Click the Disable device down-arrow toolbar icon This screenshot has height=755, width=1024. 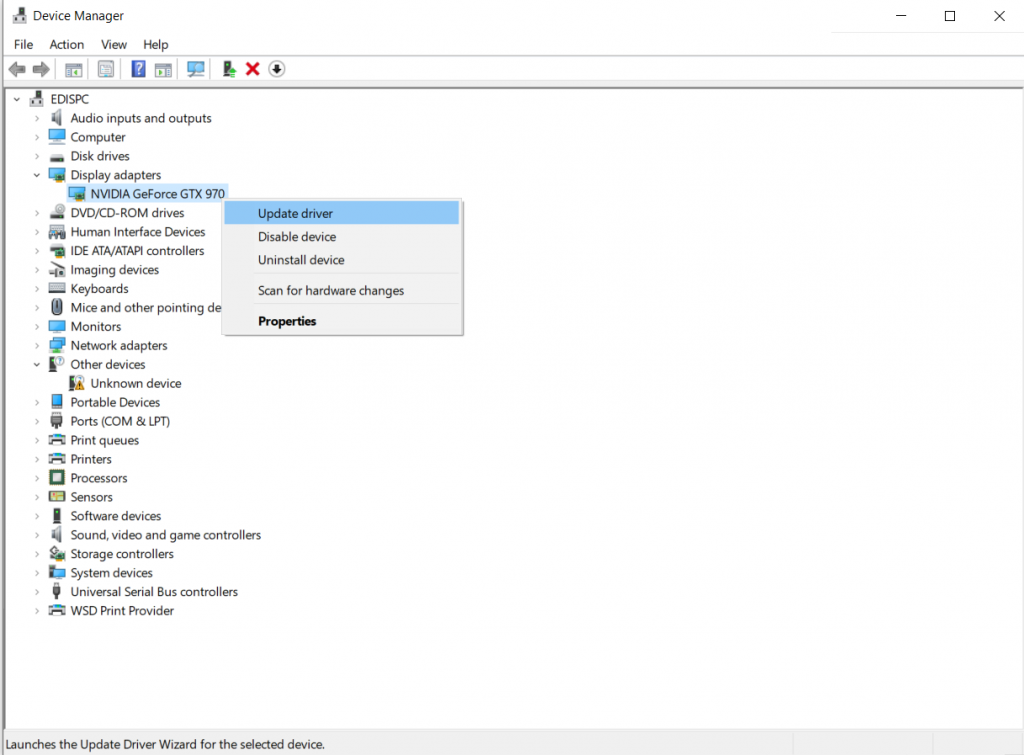(x=277, y=69)
